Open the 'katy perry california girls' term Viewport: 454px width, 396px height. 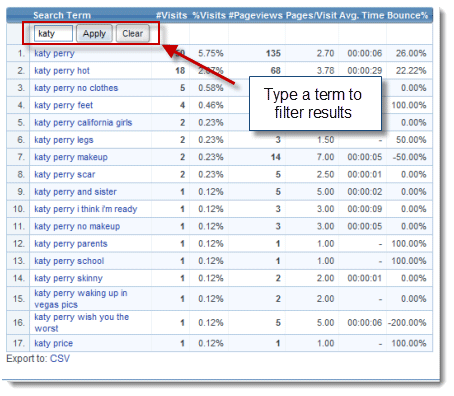(83, 123)
